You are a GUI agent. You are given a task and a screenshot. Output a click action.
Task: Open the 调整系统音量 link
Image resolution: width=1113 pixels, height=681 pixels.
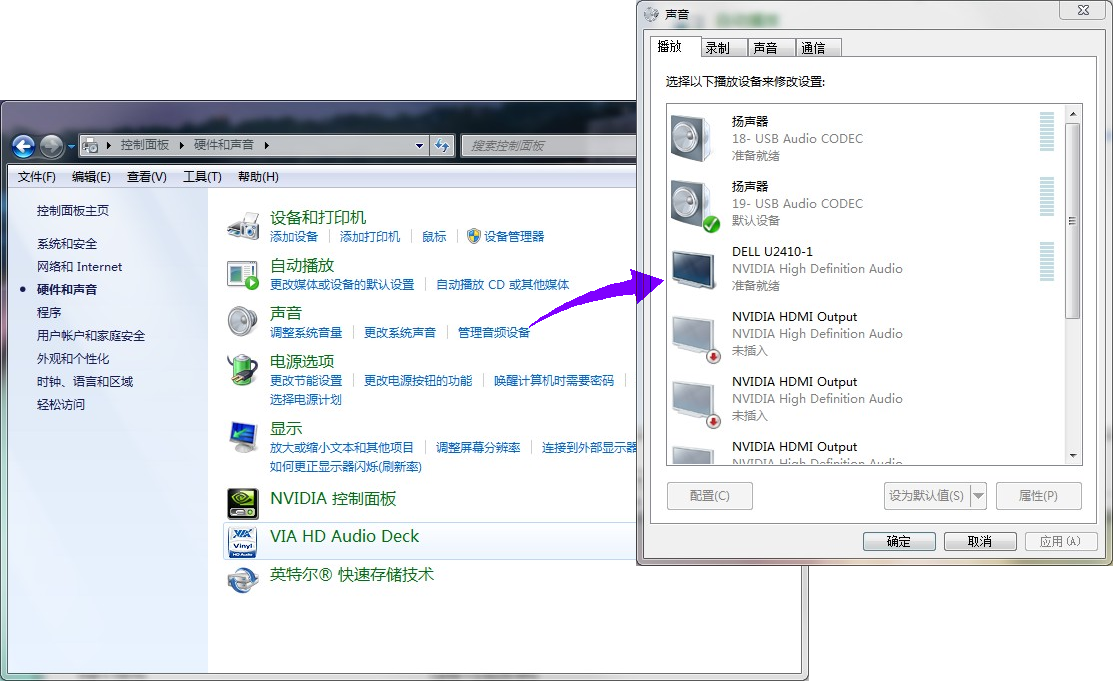coord(306,332)
